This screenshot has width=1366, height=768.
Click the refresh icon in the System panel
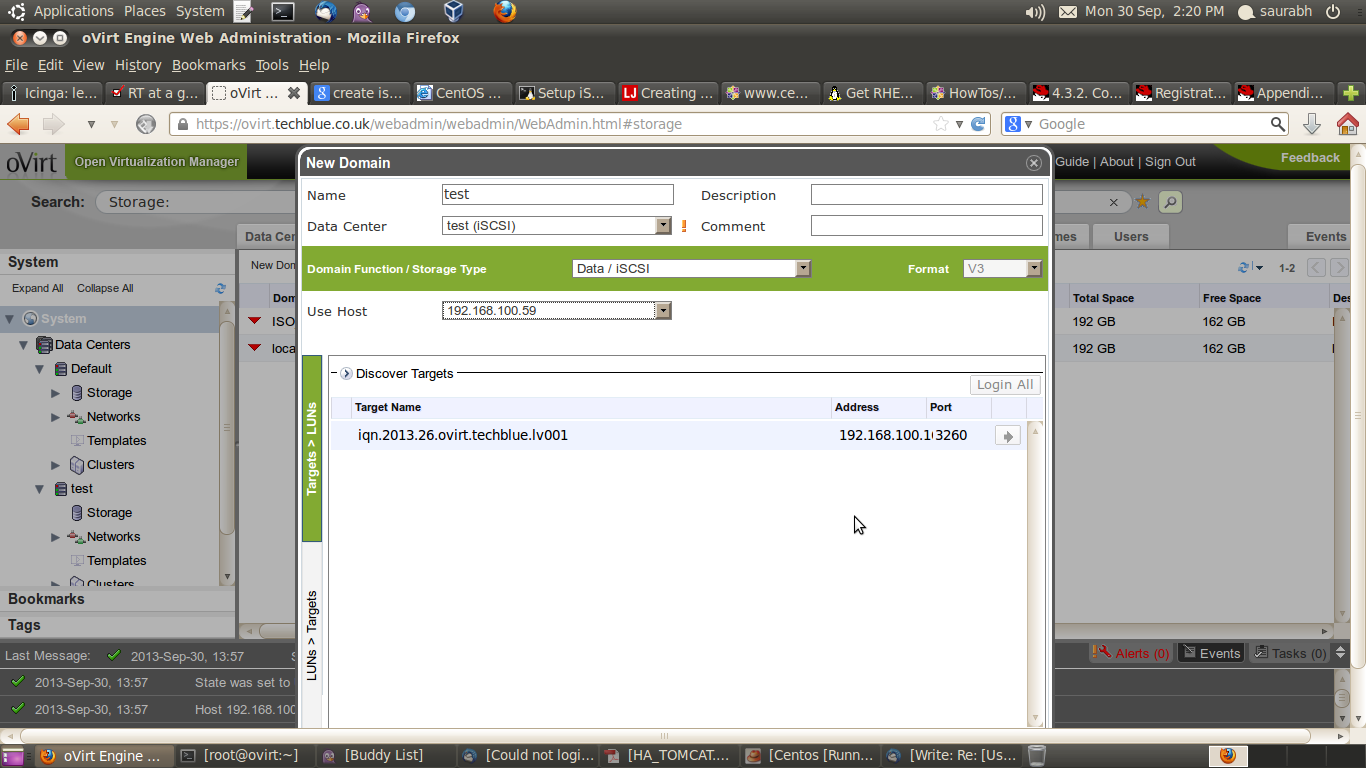pyautogui.click(x=220, y=288)
